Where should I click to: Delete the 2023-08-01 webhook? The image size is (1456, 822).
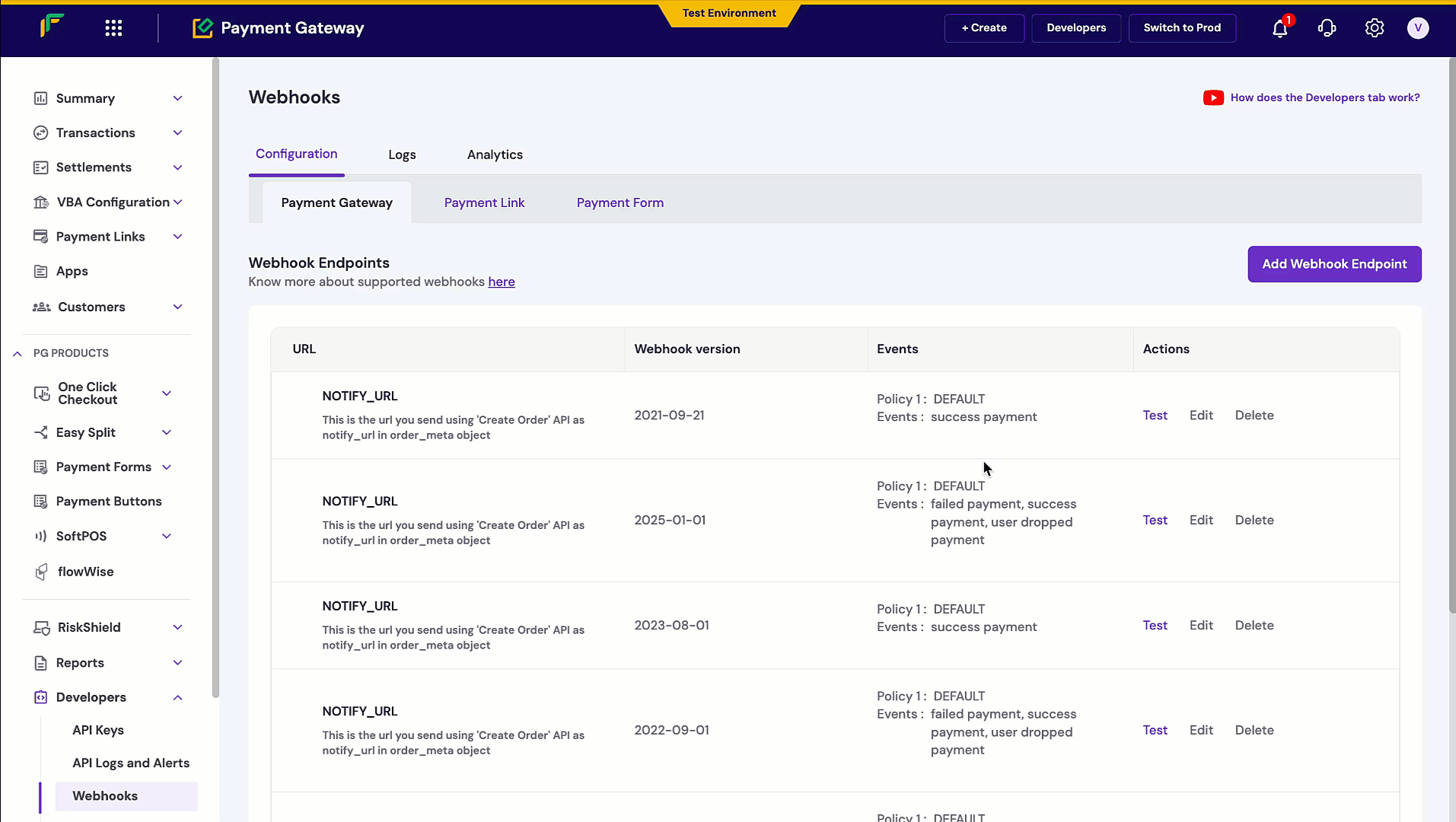point(1254,626)
